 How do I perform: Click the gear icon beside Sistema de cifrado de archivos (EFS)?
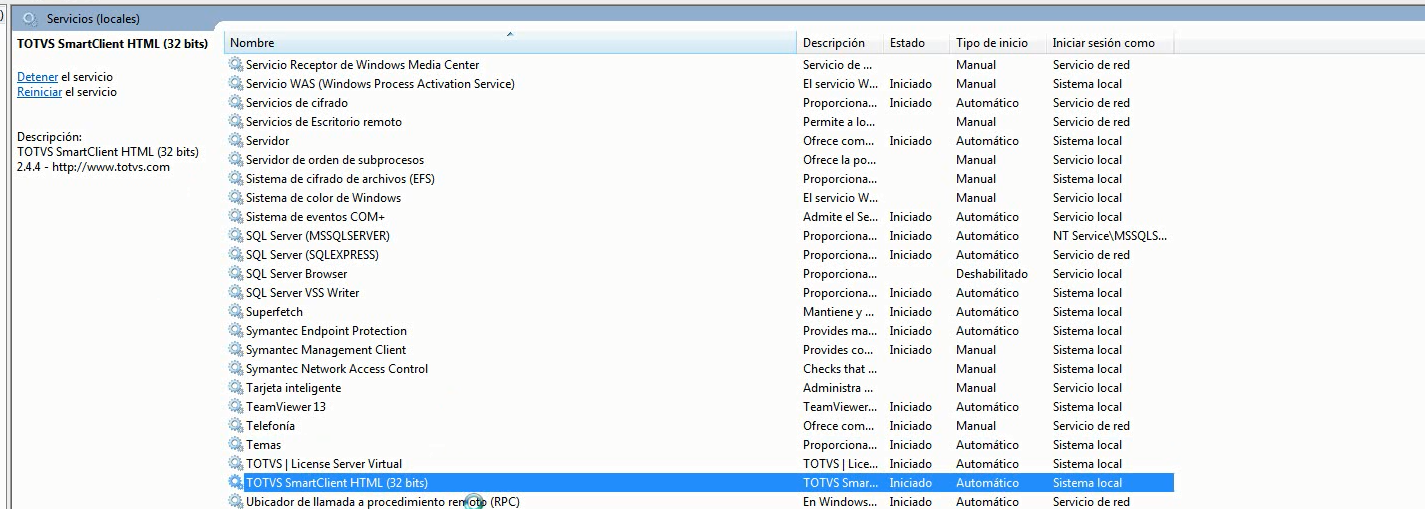coord(236,179)
